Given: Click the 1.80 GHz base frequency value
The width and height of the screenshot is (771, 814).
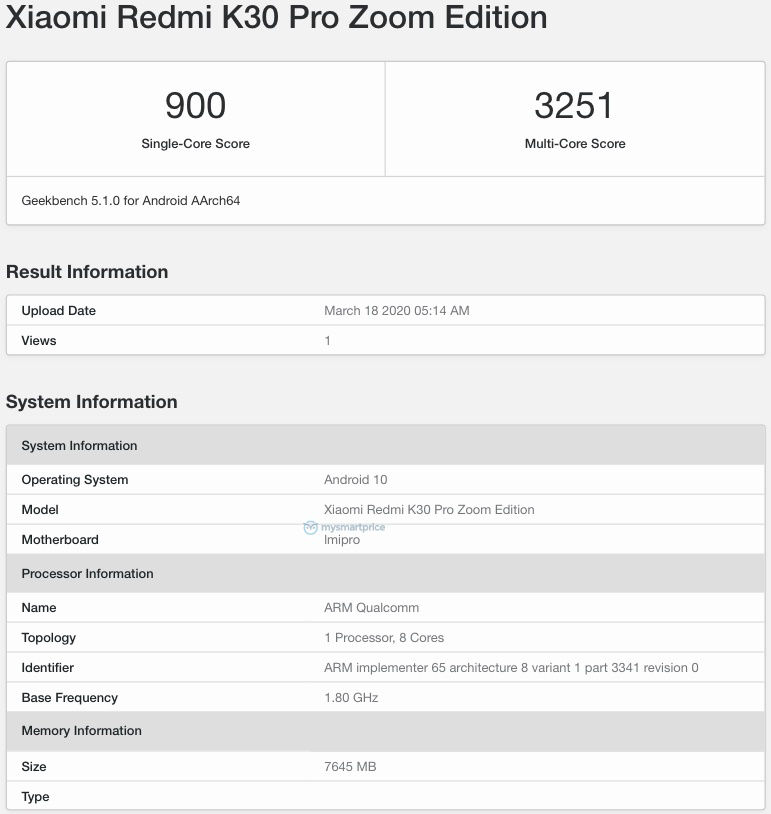Looking at the screenshot, I should (351, 698).
